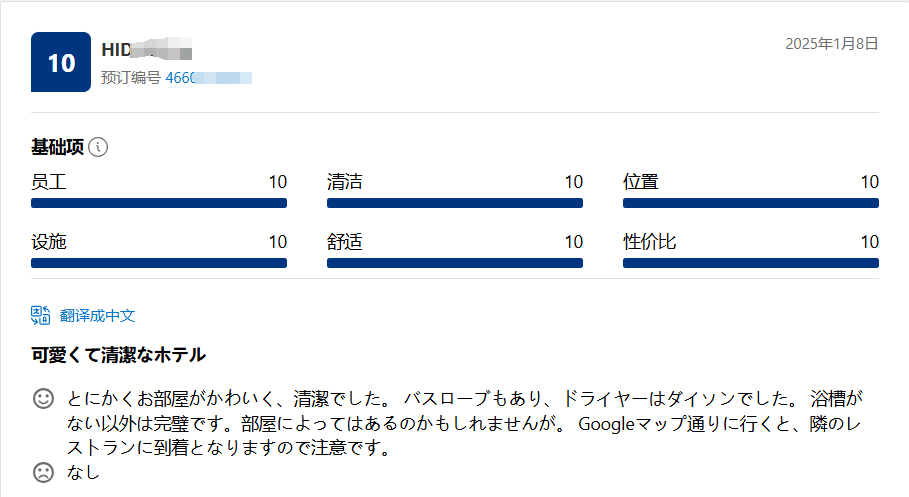Click the 设施 rating bar
The height and width of the screenshot is (497, 909).
[159, 263]
